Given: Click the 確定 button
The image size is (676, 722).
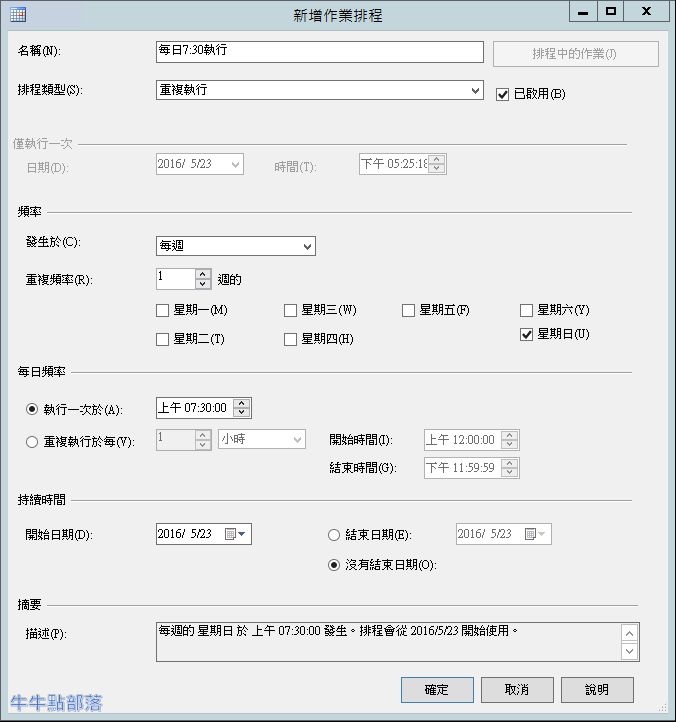Looking at the screenshot, I should (x=437, y=690).
